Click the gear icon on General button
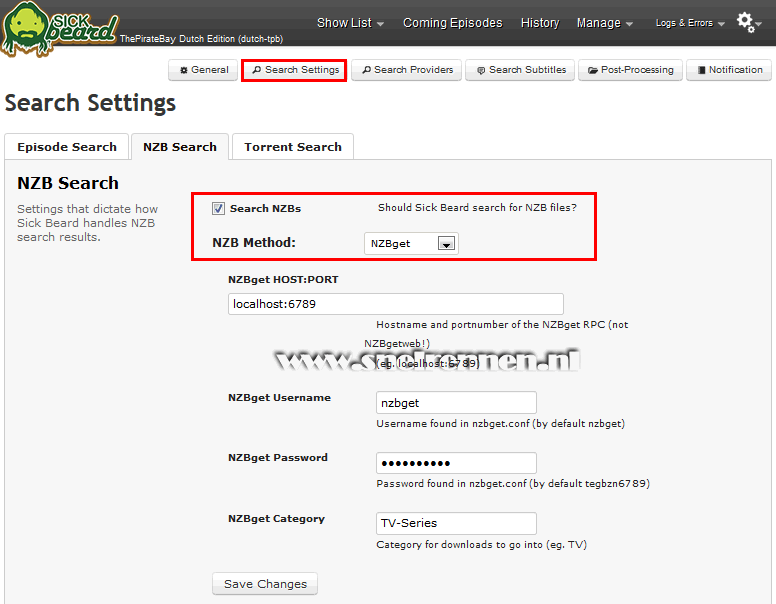776x604 pixels. click(x=184, y=70)
